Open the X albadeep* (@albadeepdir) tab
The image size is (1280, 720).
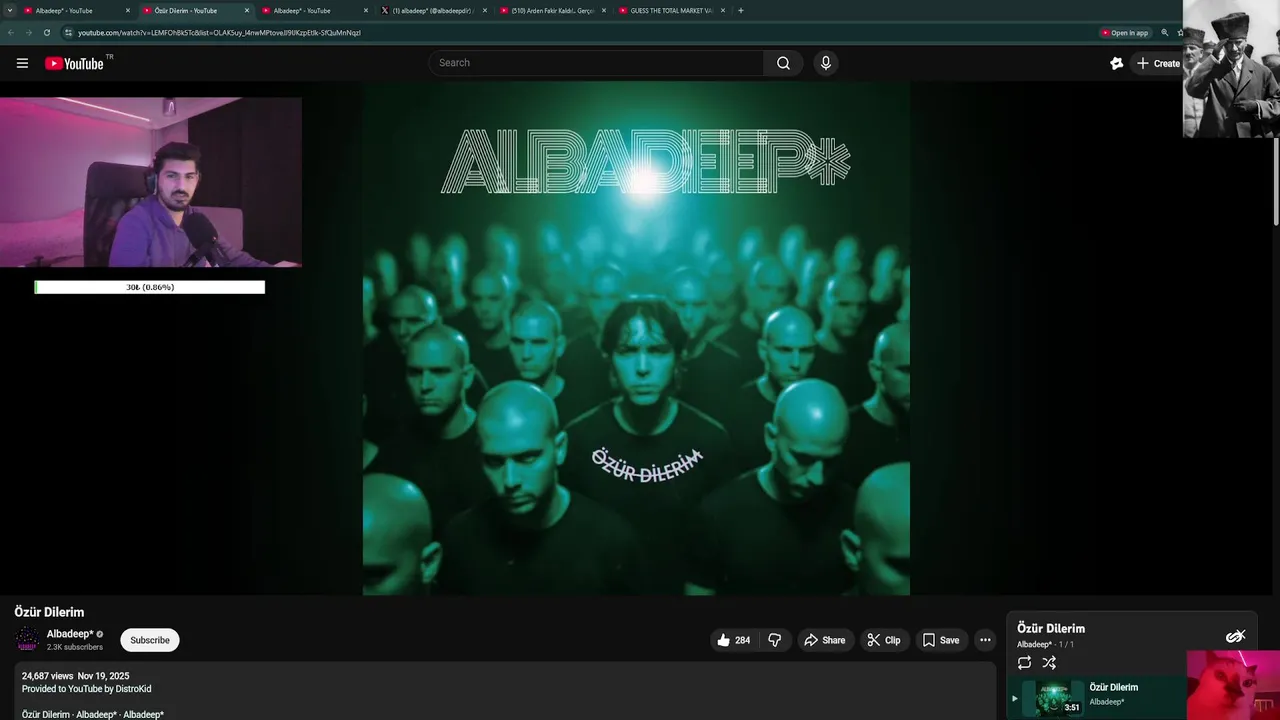click(433, 10)
